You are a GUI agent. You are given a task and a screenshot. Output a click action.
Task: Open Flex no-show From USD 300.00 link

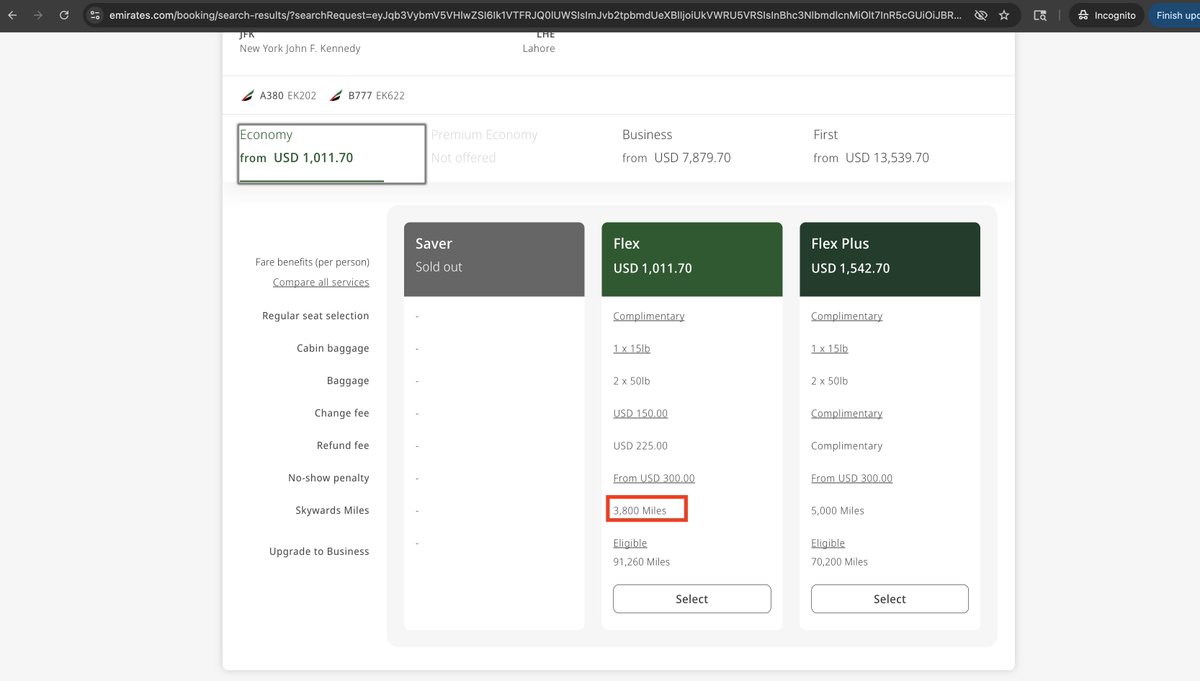pyautogui.click(x=654, y=479)
